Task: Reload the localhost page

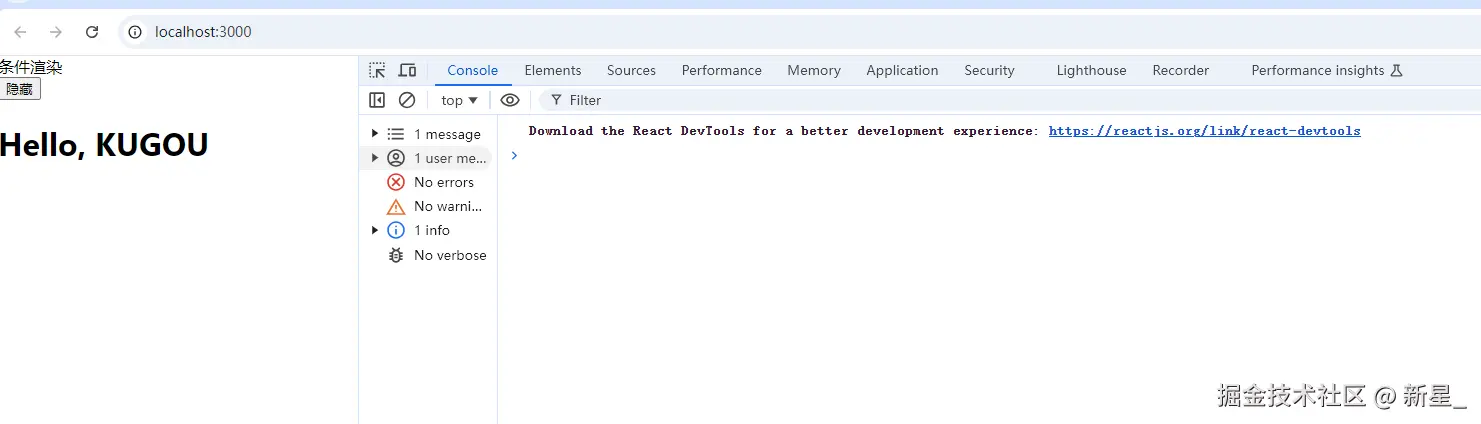Action: pos(92,32)
